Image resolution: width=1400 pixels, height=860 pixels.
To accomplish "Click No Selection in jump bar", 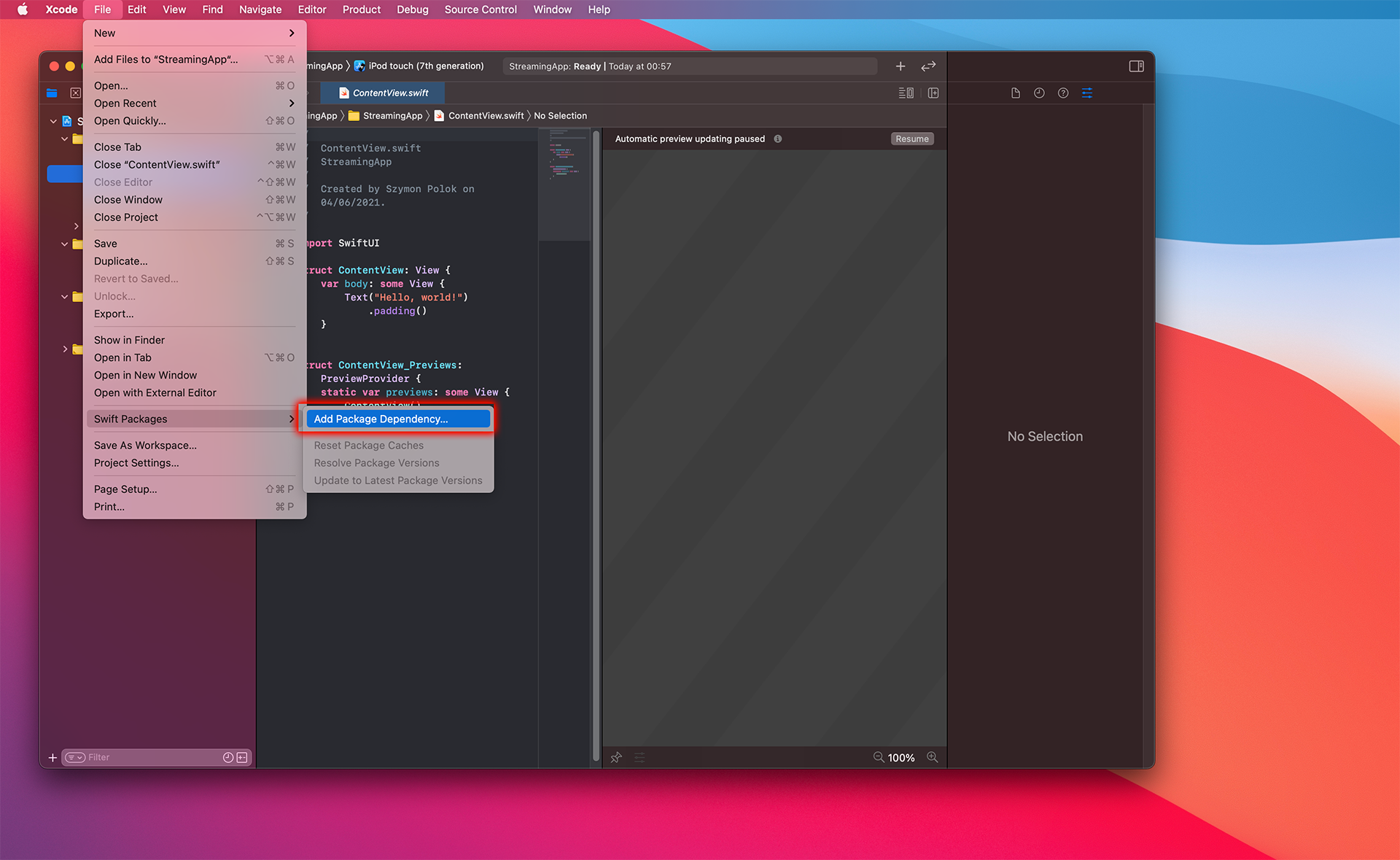I will click(560, 115).
